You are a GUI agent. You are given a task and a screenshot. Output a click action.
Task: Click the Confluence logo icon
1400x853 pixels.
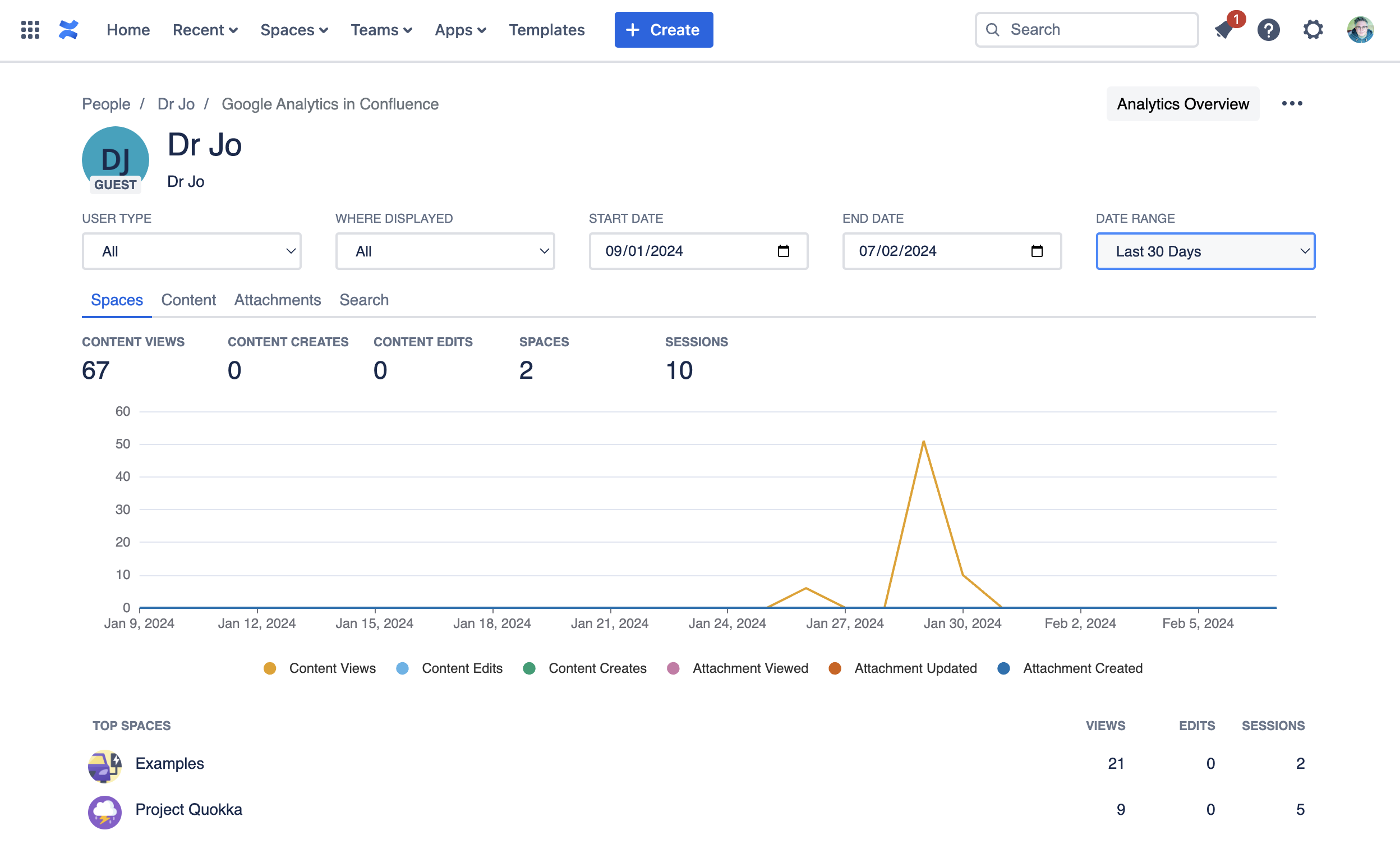68,30
